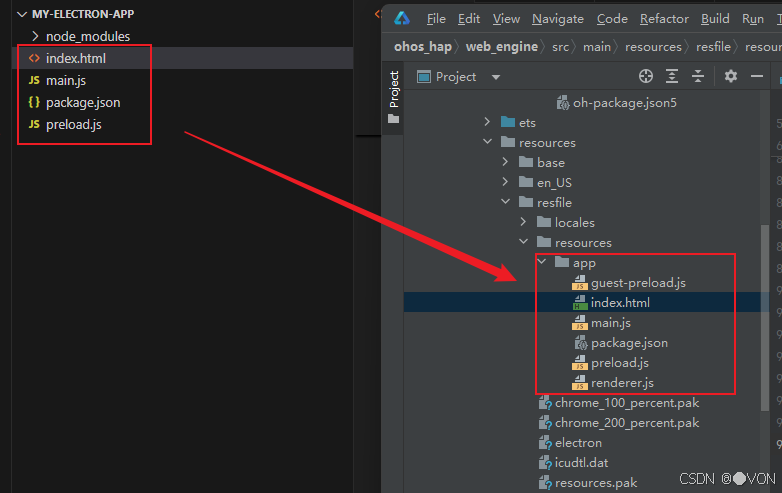Screen dimensions: 782x493
Task: Click the web_engine breadcrumb
Action: pyautogui.click(x=501, y=47)
